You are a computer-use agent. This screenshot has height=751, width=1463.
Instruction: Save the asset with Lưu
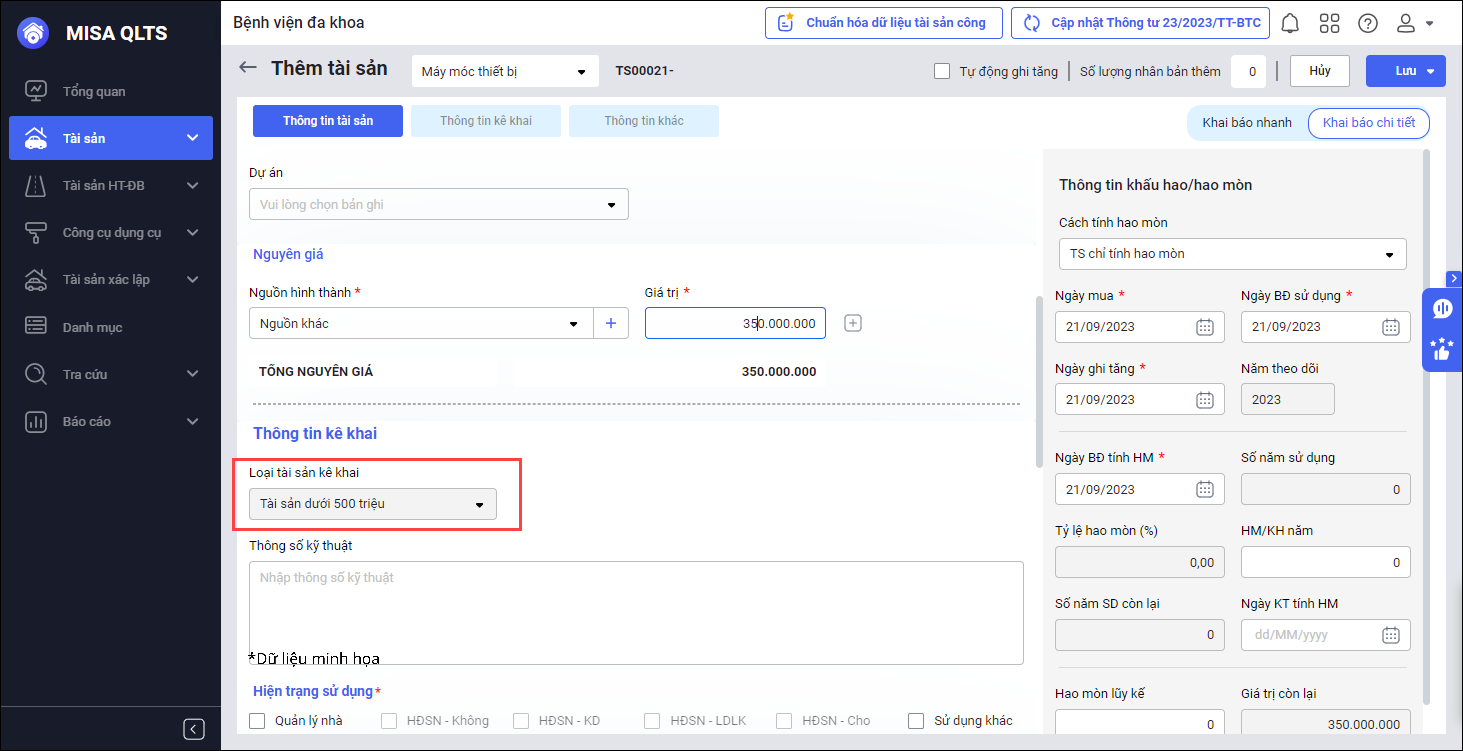click(1406, 71)
